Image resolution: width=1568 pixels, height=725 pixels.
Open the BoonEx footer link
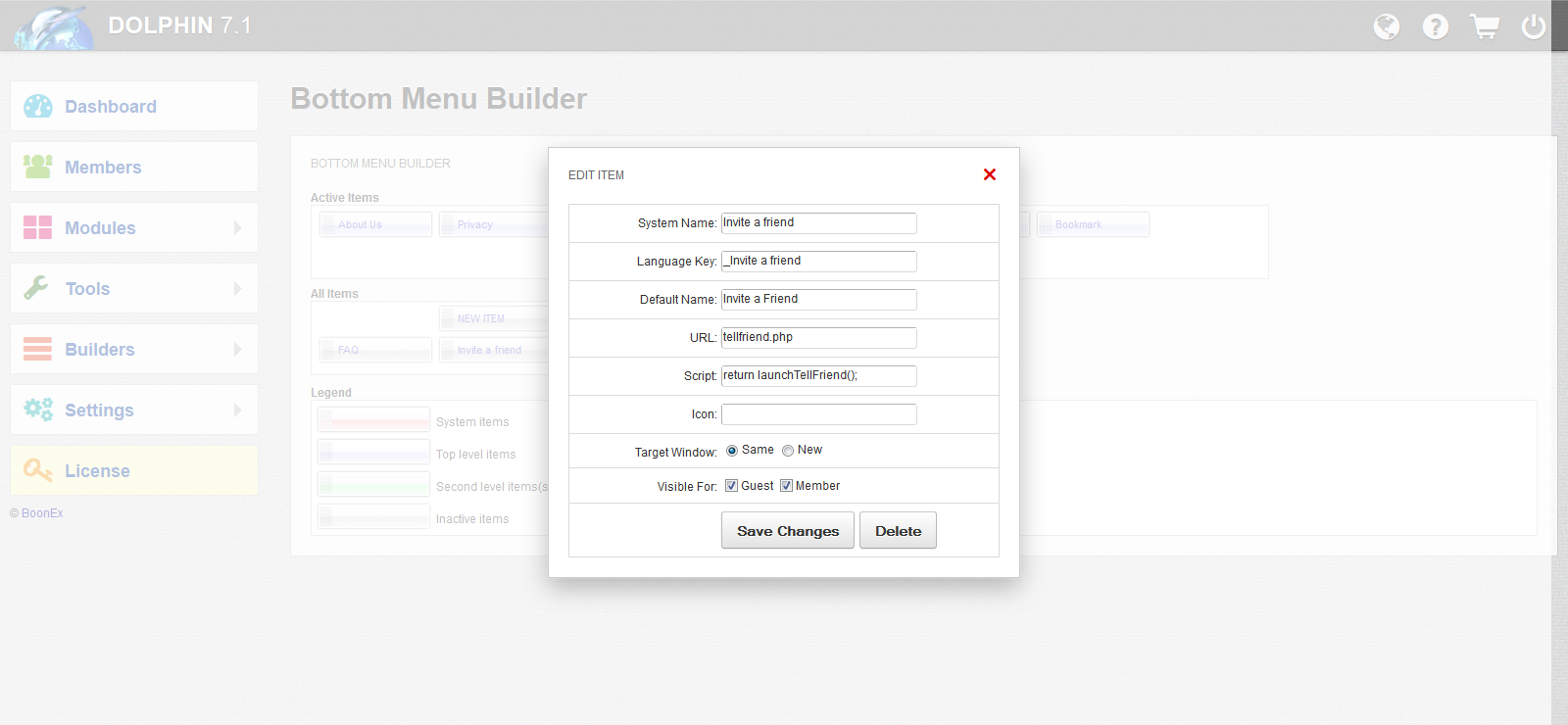(42, 513)
